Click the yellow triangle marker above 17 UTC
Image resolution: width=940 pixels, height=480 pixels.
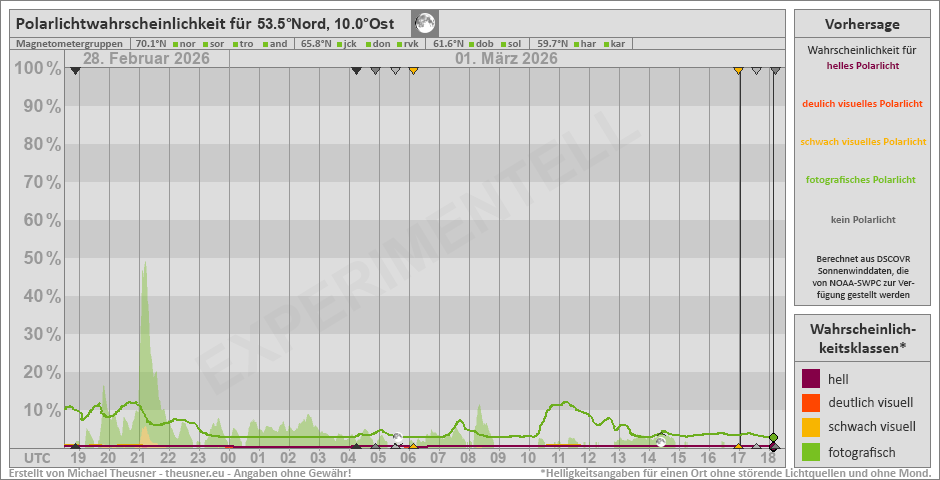[x=738, y=70]
